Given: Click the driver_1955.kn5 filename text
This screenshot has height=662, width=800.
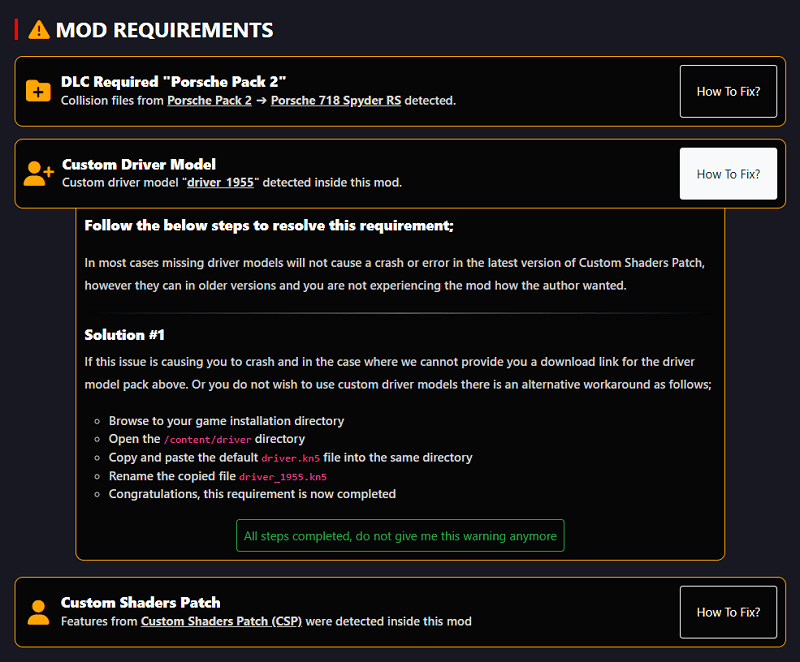Looking at the screenshot, I should 285,476.
